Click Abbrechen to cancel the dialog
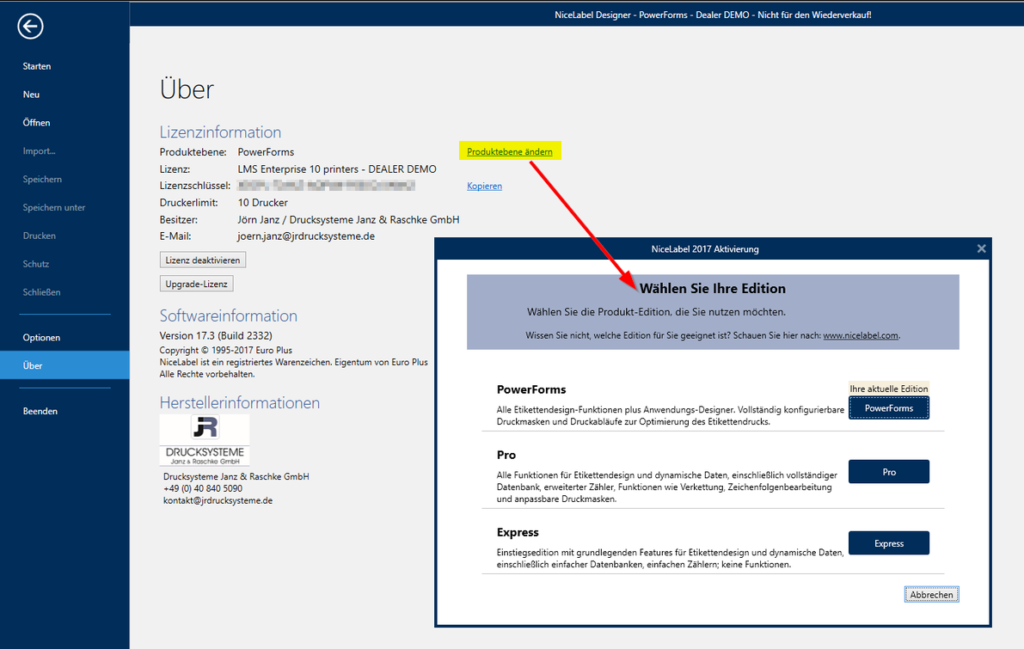1024x649 pixels. [931, 595]
